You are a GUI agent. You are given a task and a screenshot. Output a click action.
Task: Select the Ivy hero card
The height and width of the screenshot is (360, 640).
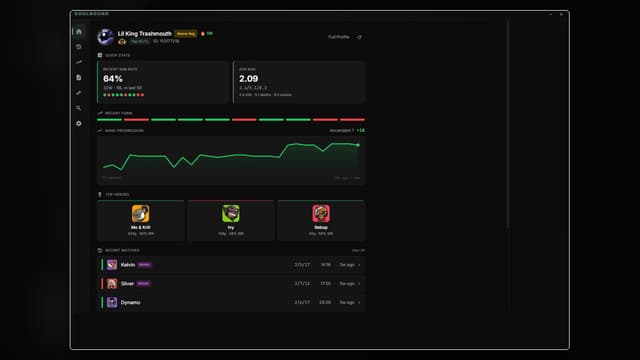click(231, 220)
